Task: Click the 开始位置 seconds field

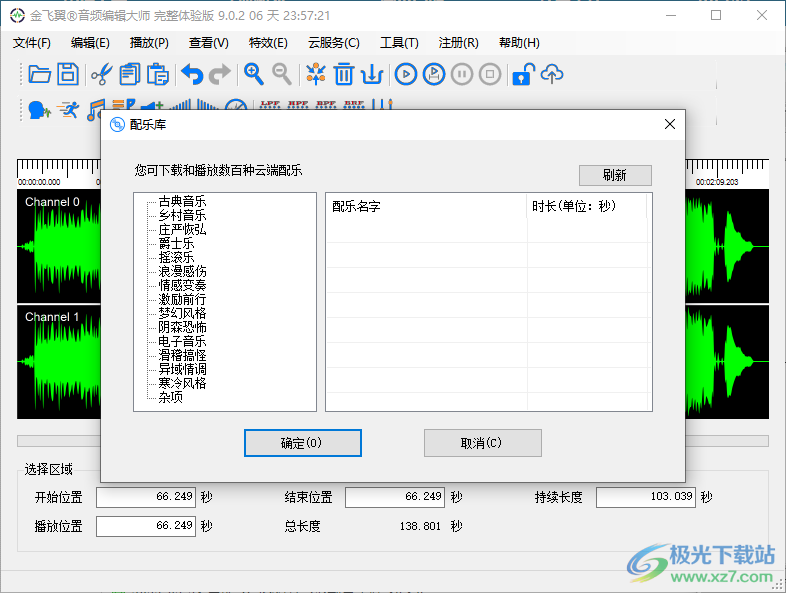Action: point(146,497)
